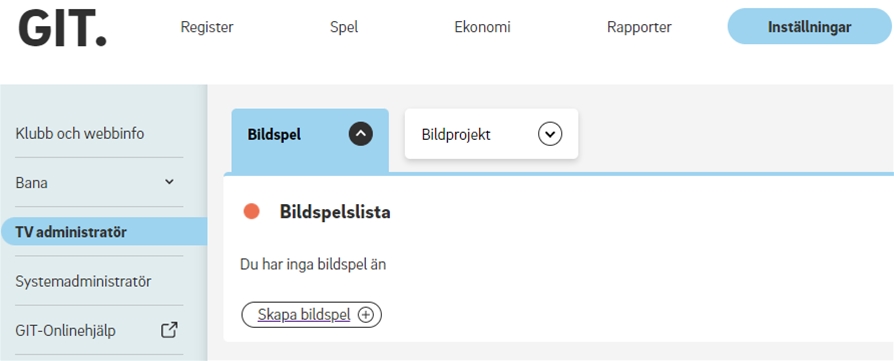Switch to the Bildspel tab

click(310, 140)
